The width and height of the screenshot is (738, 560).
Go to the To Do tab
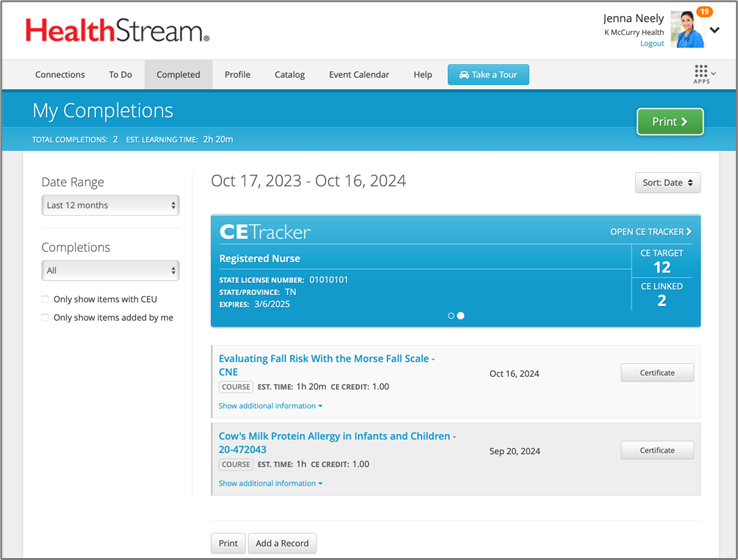point(120,74)
